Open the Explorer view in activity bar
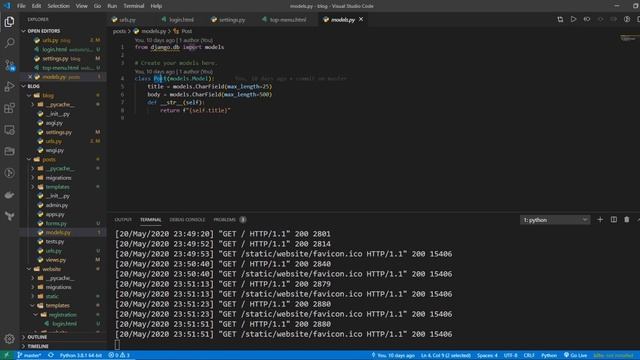Image resolution: width=640 pixels, height=360 pixels. tap(9, 22)
